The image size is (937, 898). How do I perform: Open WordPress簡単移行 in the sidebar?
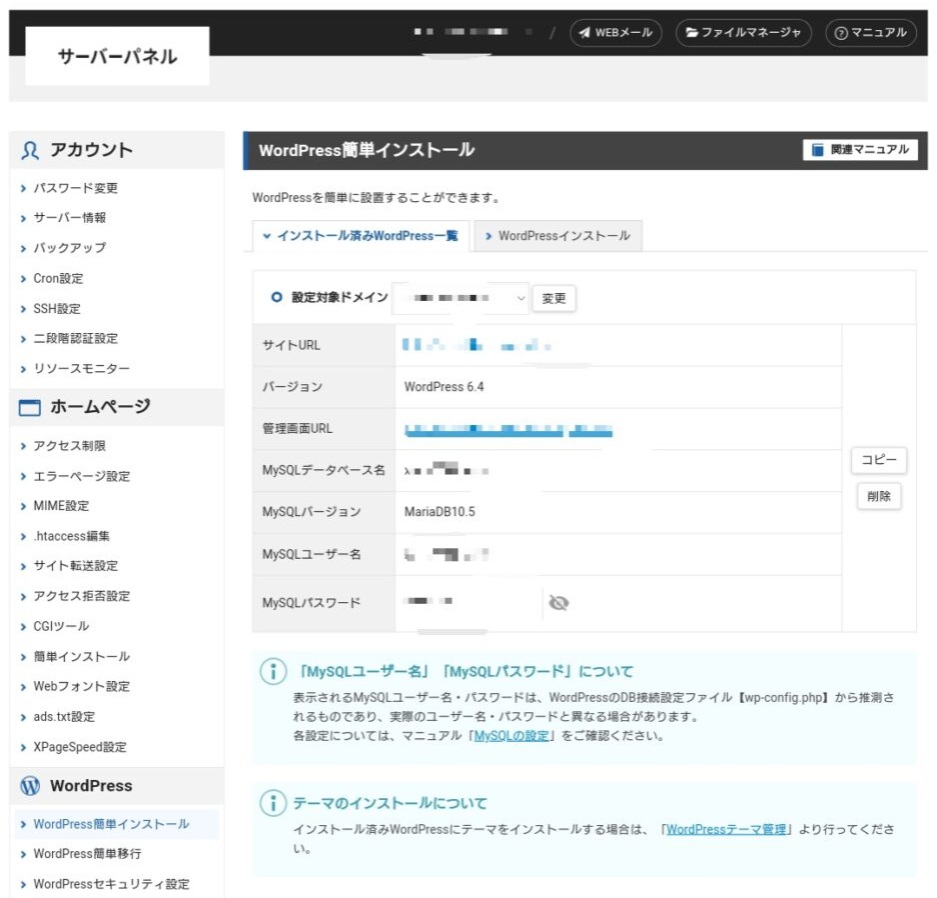coord(87,854)
